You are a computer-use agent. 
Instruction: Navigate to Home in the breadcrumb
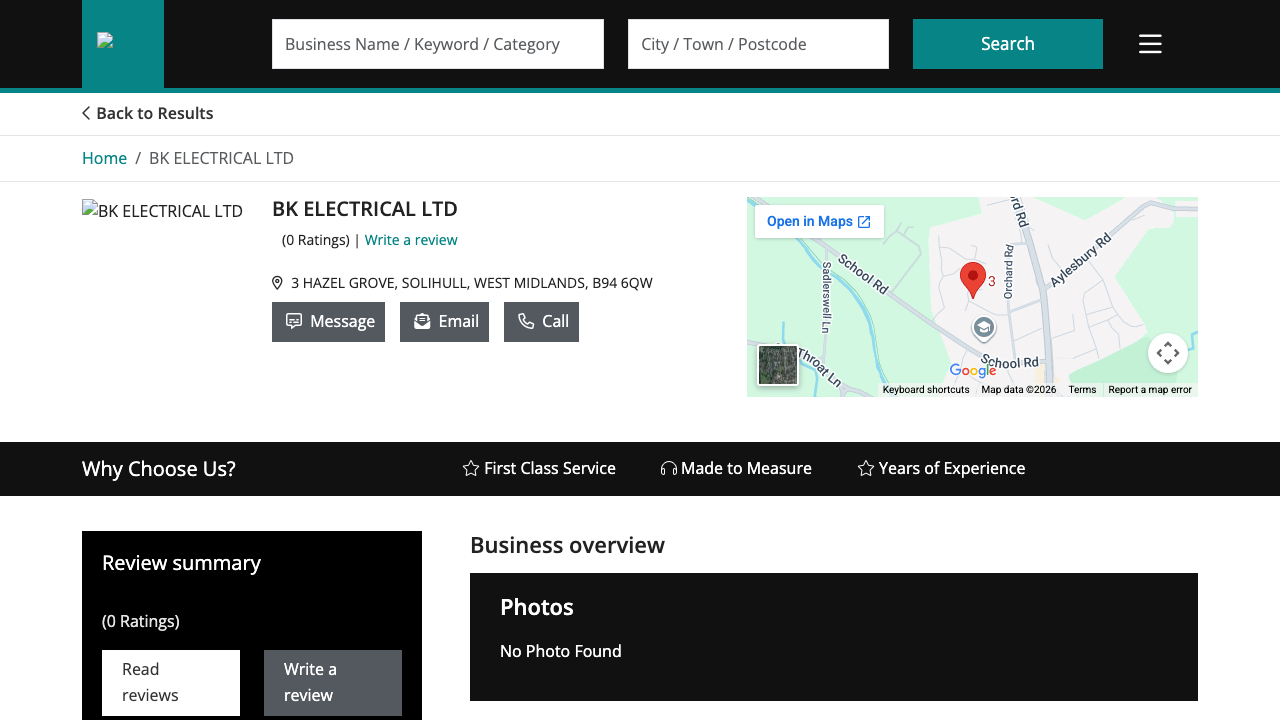pos(104,158)
